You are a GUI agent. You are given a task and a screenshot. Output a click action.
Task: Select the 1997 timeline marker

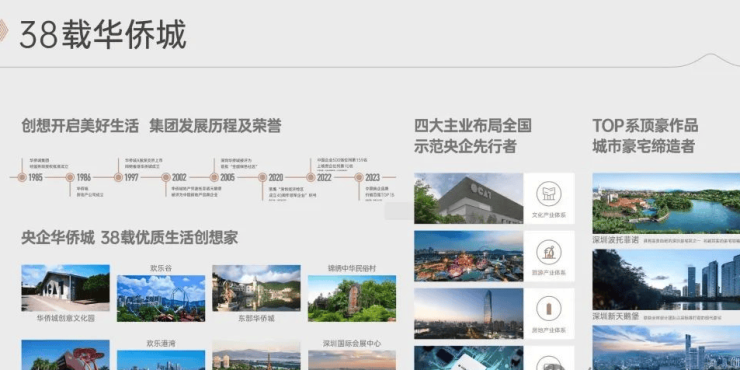118,177
